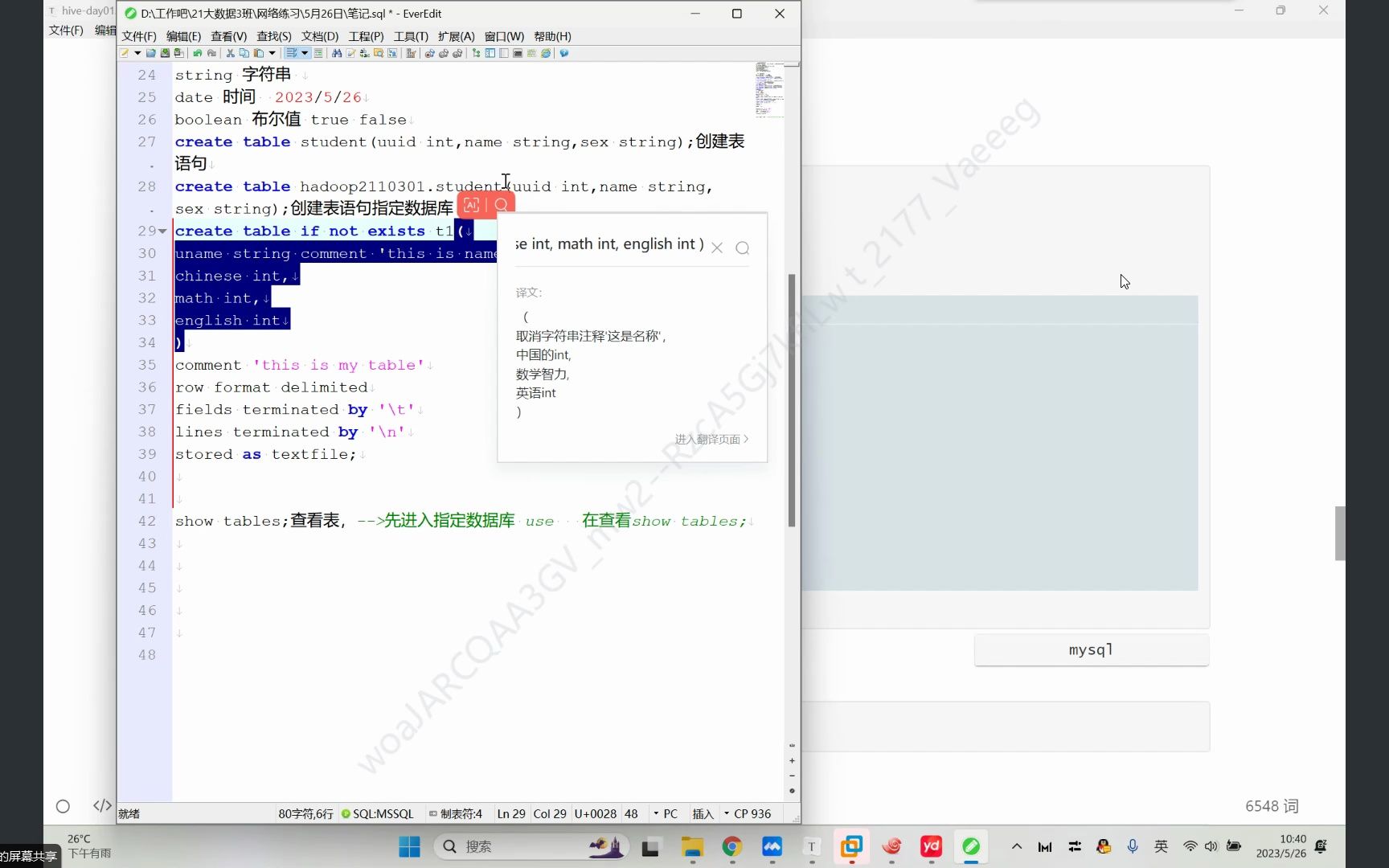The width and height of the screenshot is (1389, 868).
Task: Open the 编辑(E) menu in EverEdit
Action: click(x=183, y=36)
